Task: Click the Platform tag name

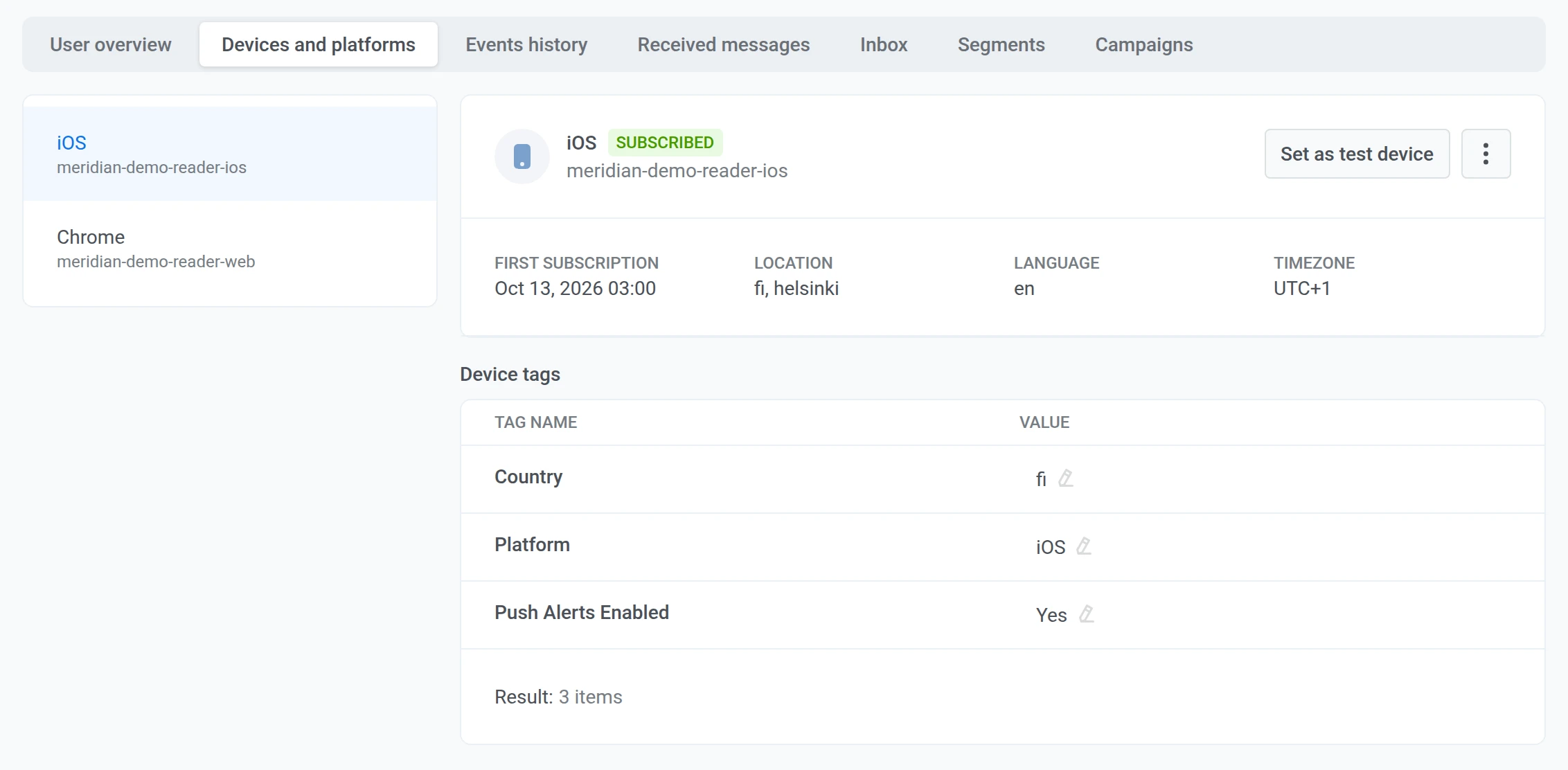Action: point(532,545)
